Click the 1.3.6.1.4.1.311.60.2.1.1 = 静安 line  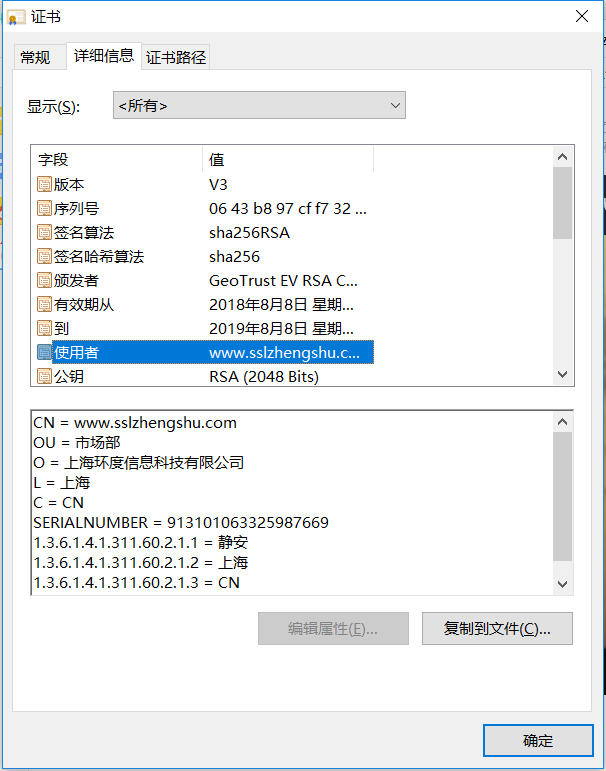pyautogui.click(x=141, y=543)
